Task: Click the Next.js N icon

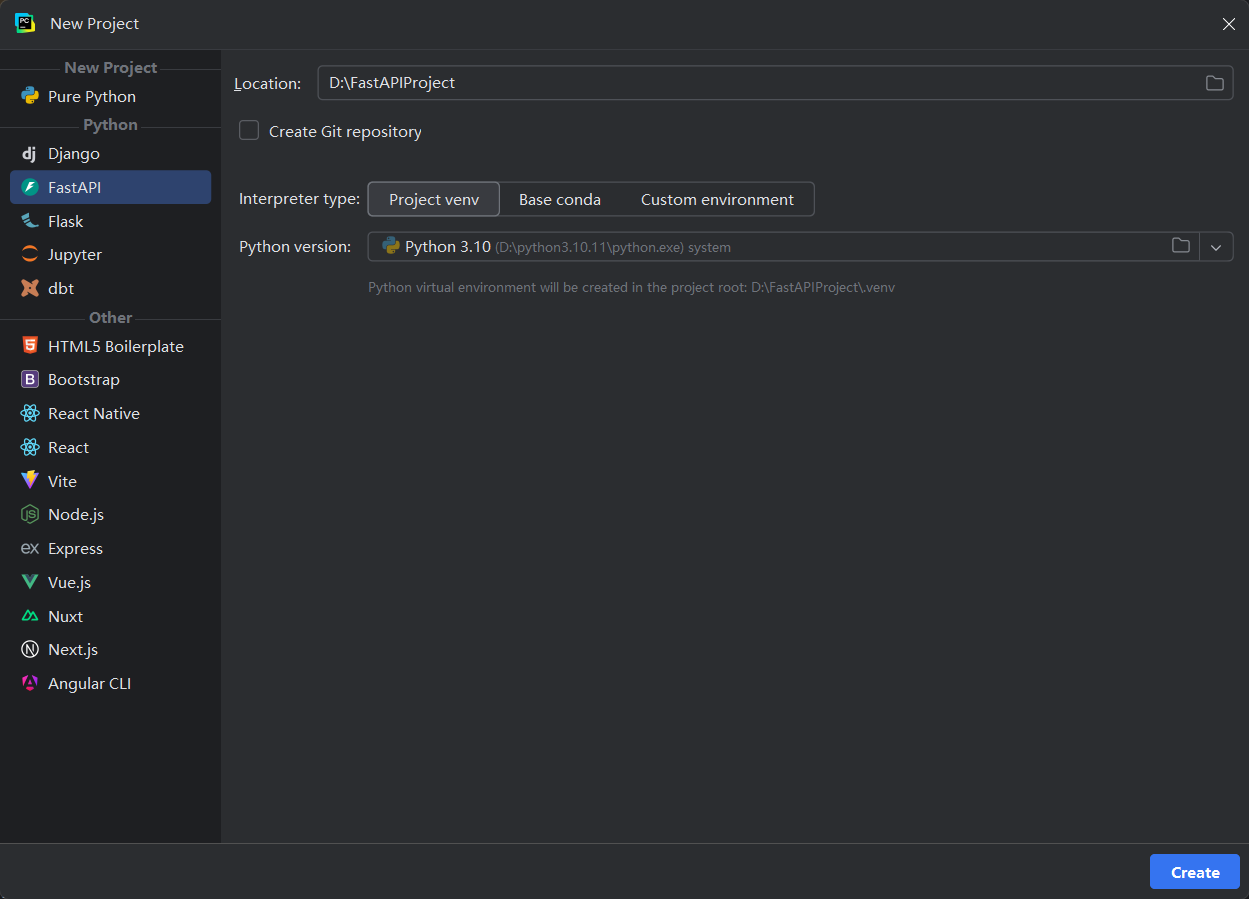Action: point(29,649)
